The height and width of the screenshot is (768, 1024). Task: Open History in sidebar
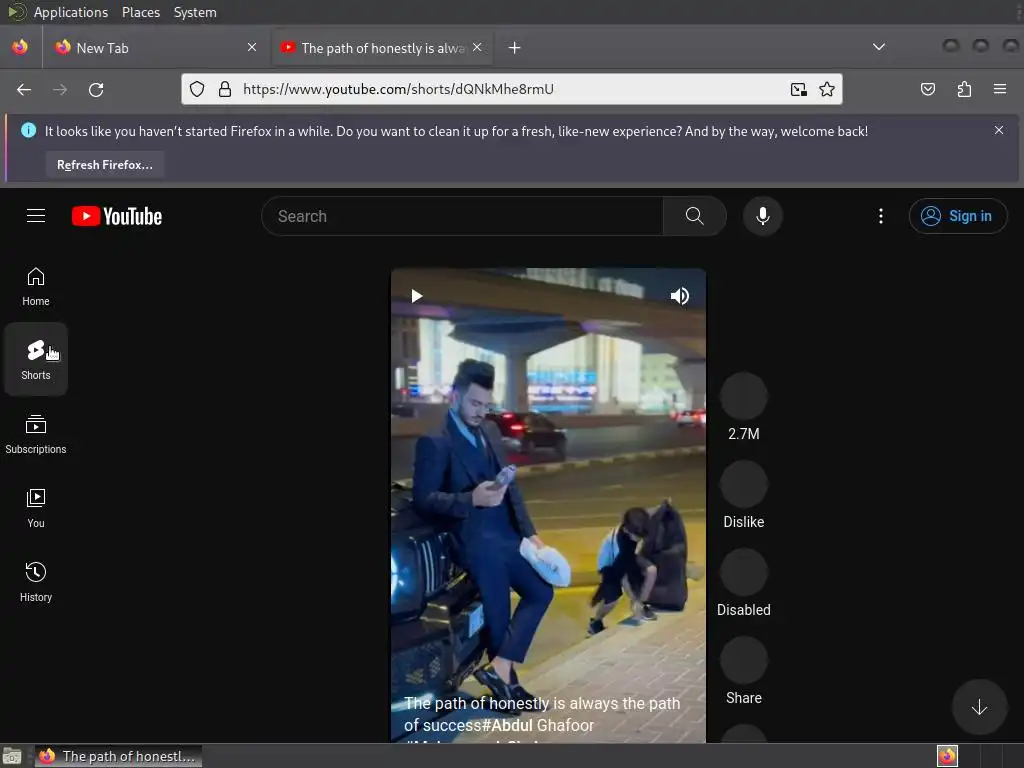pos(36,582)
